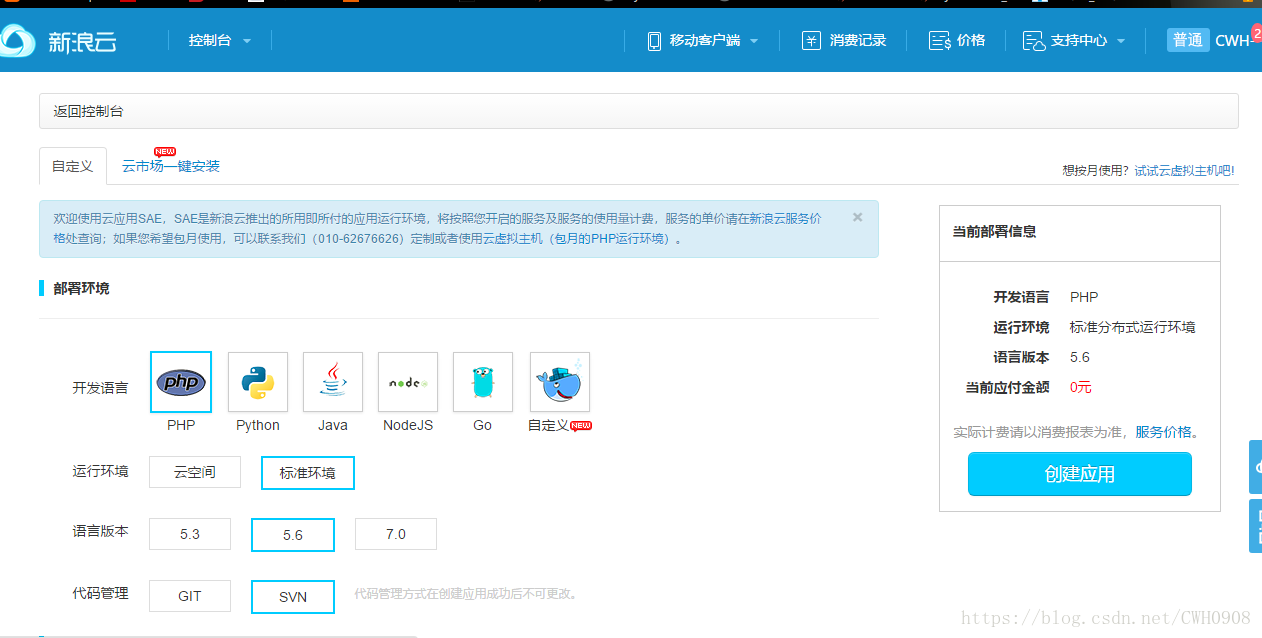Select the NodeJS language icon
The height and width of the screenshot is (638, 1262).
[408, 382]
